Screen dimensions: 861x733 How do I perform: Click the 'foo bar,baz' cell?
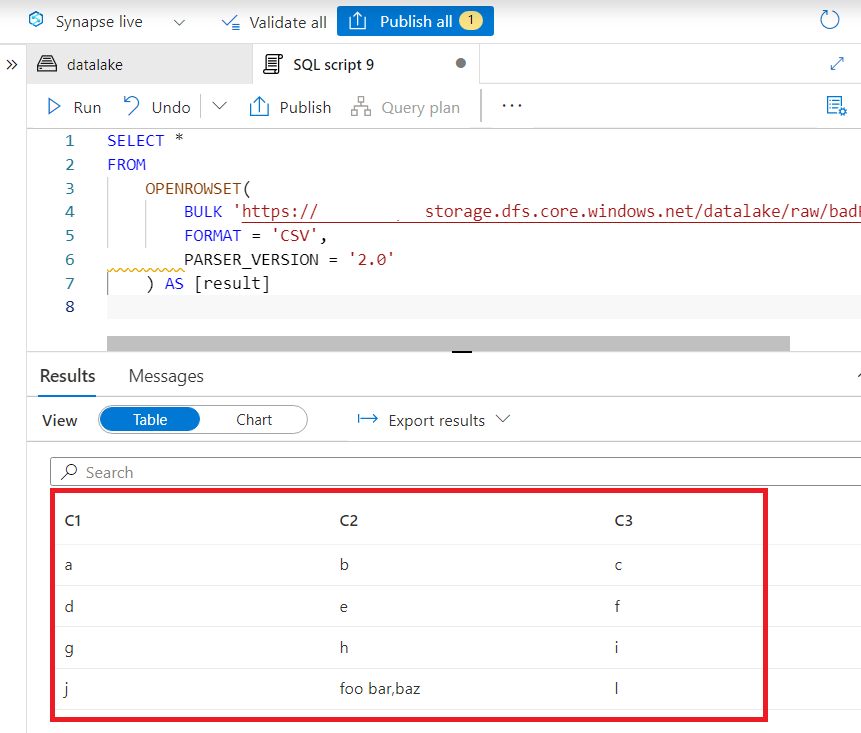(380, 689)
